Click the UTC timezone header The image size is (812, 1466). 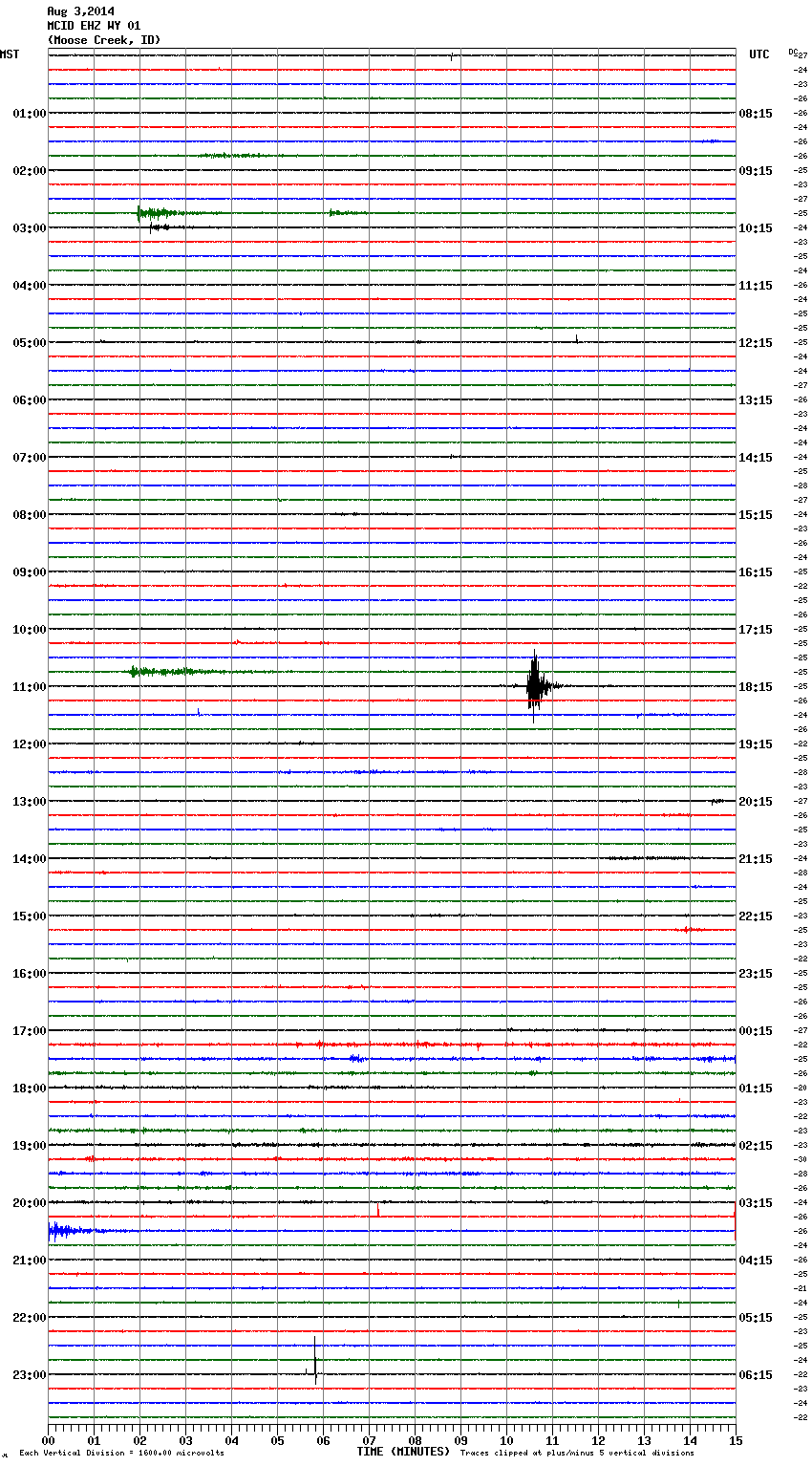[759, 54]
